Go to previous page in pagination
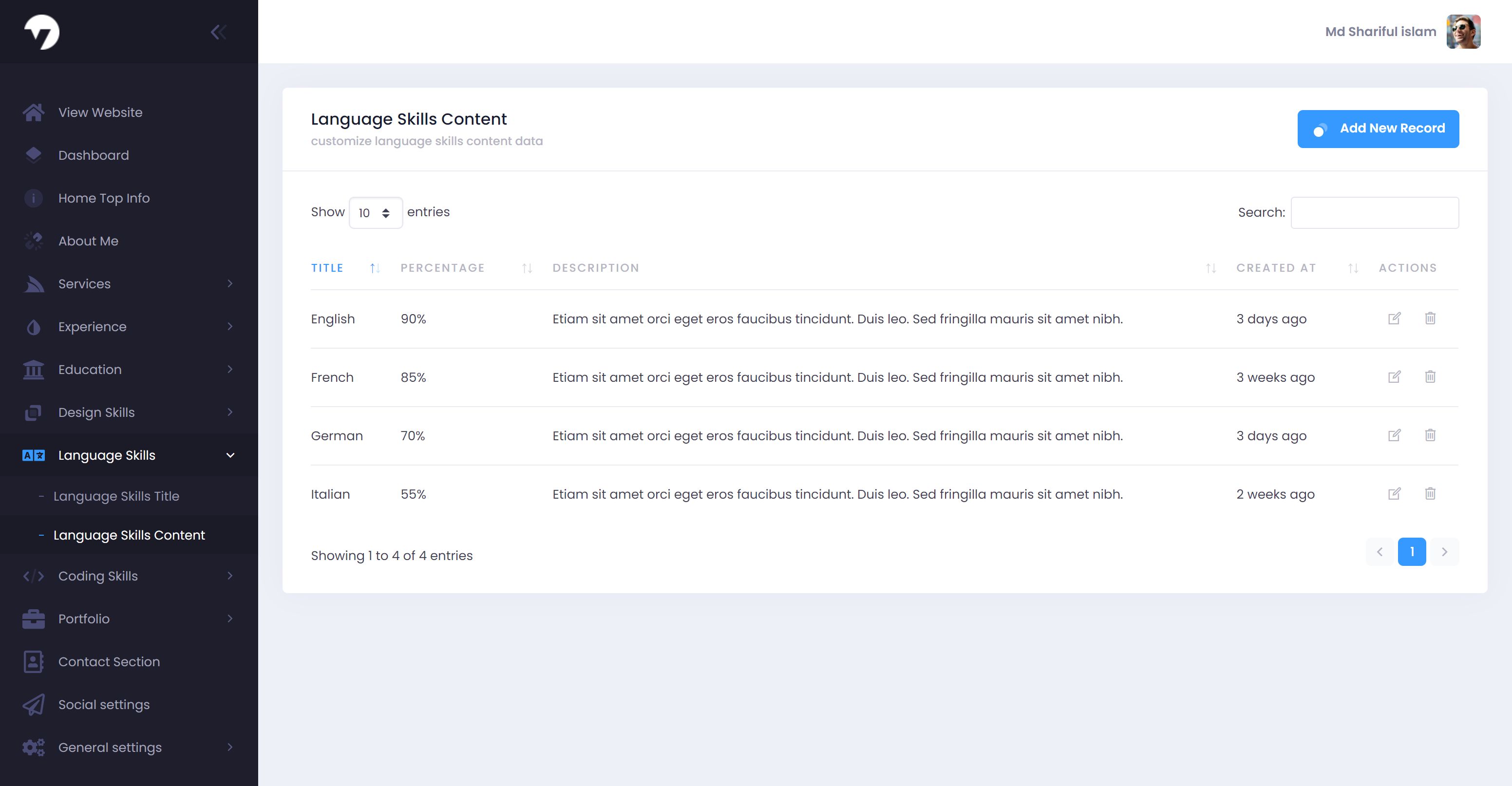Screen dimensions: 1512x786 tap(1380, 552)
